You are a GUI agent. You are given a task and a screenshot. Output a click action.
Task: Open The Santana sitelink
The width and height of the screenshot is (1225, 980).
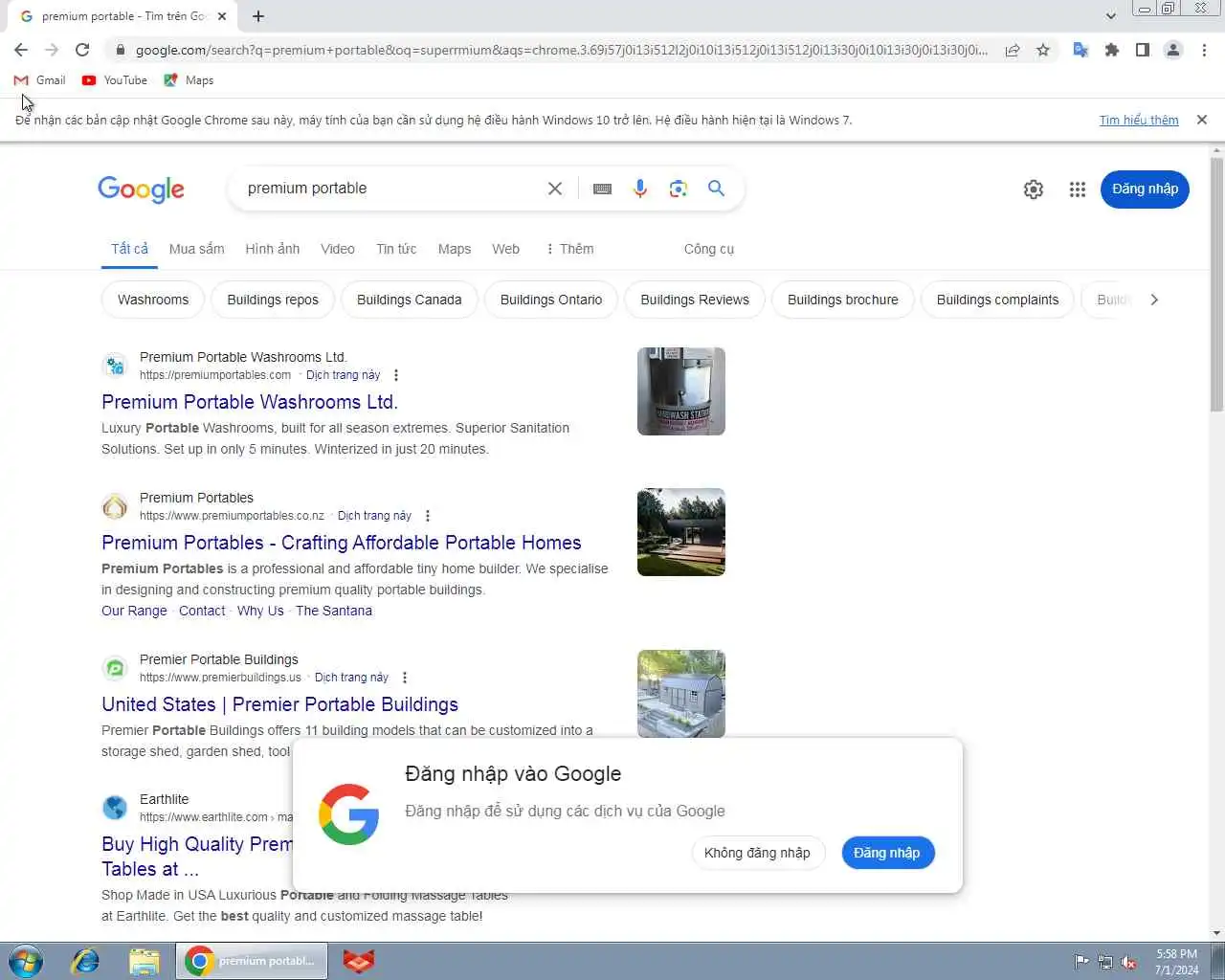click(x=334, y=611)
